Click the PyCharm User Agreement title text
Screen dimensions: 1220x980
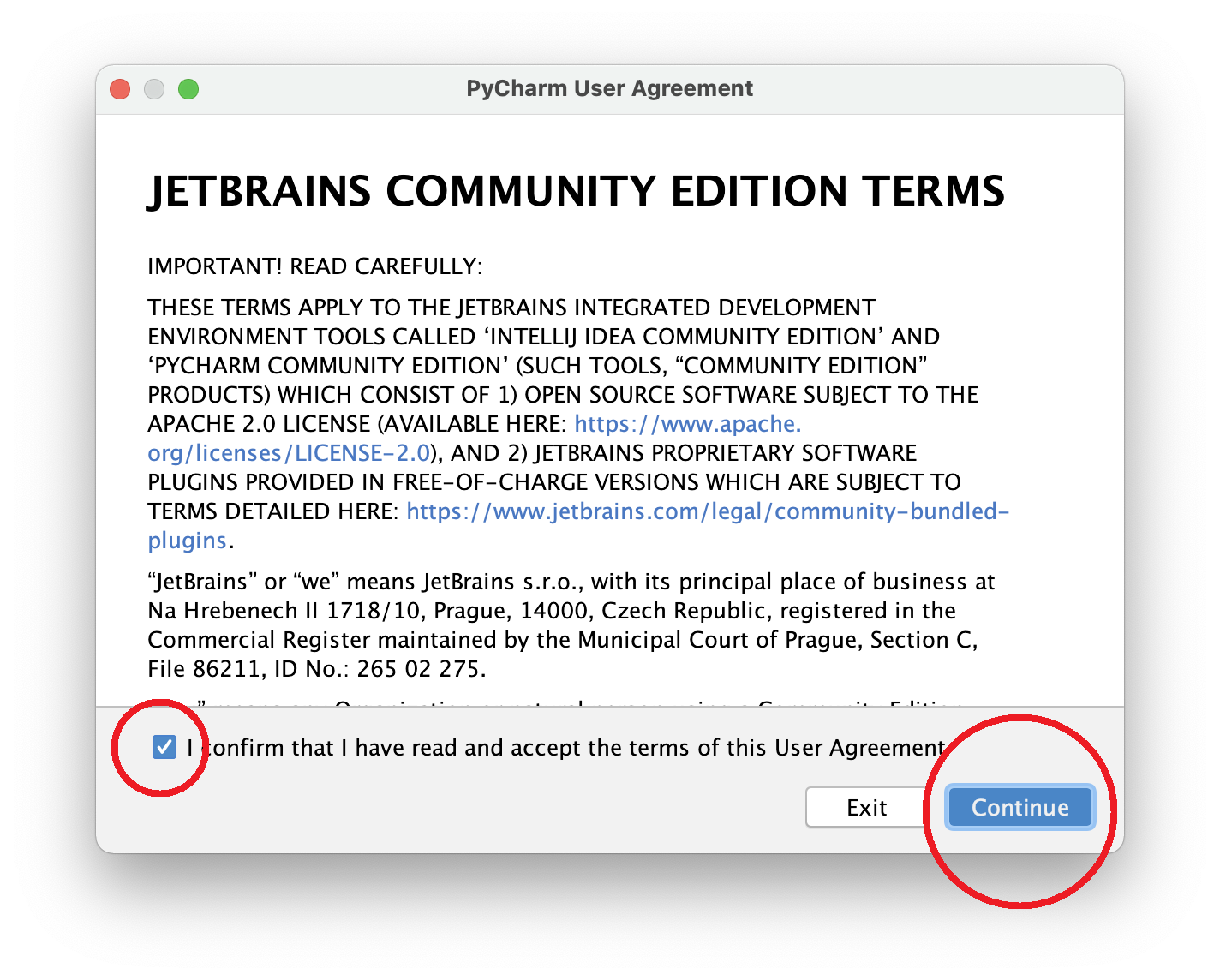pyautogui.click(x=610, y=88)
